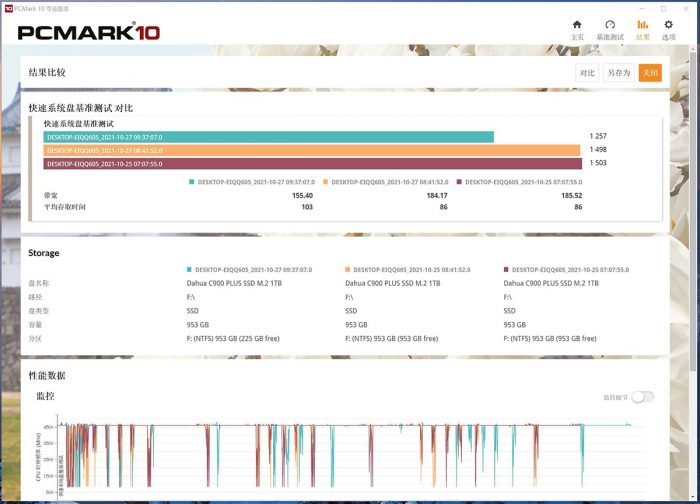Click the PCMark 10 logo
Viewport: 700px width, 504px height.
click(88, 32)
